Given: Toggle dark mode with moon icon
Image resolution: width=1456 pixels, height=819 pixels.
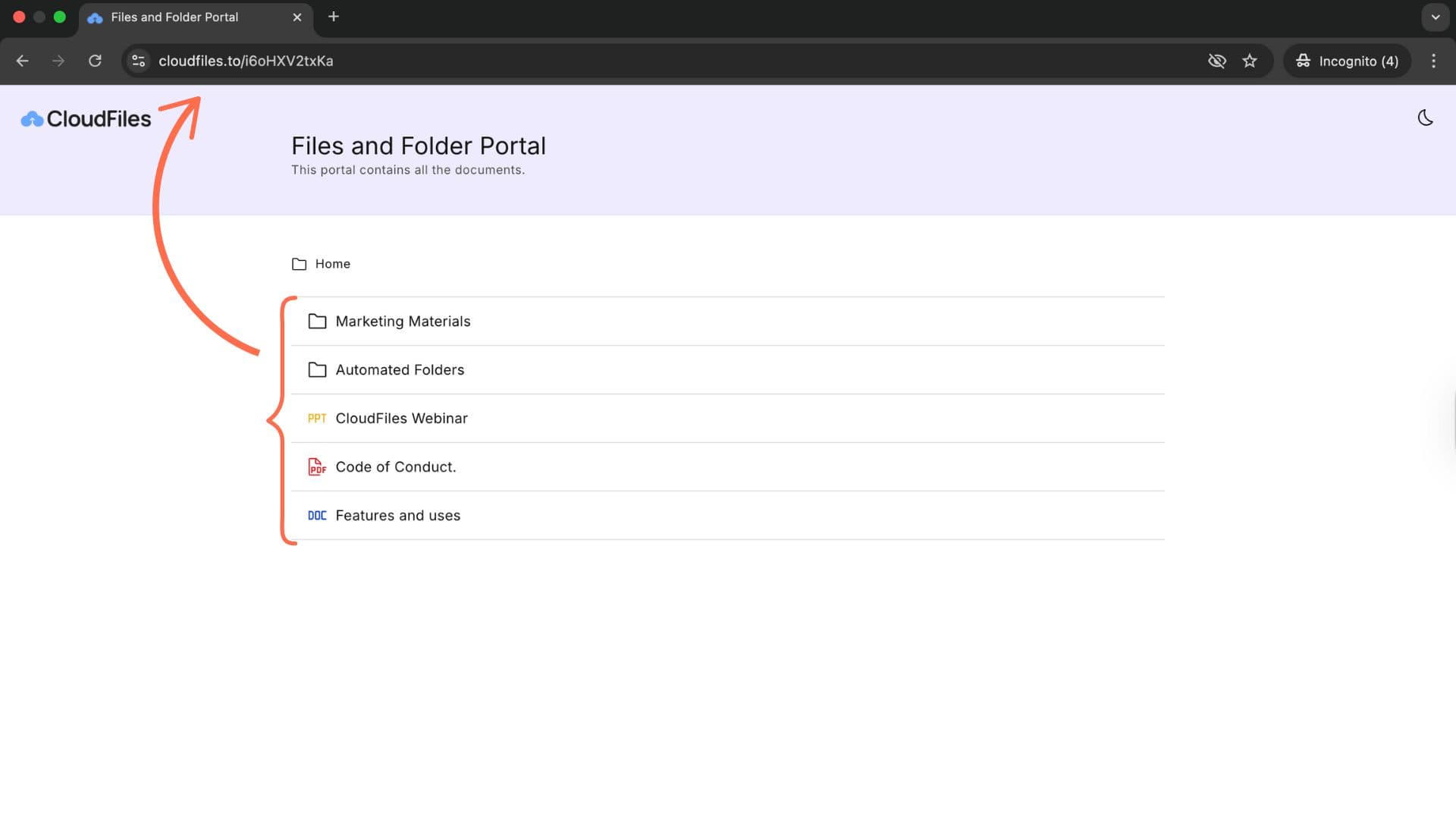Looking at the screenshot, I should tap(1425, 118).
